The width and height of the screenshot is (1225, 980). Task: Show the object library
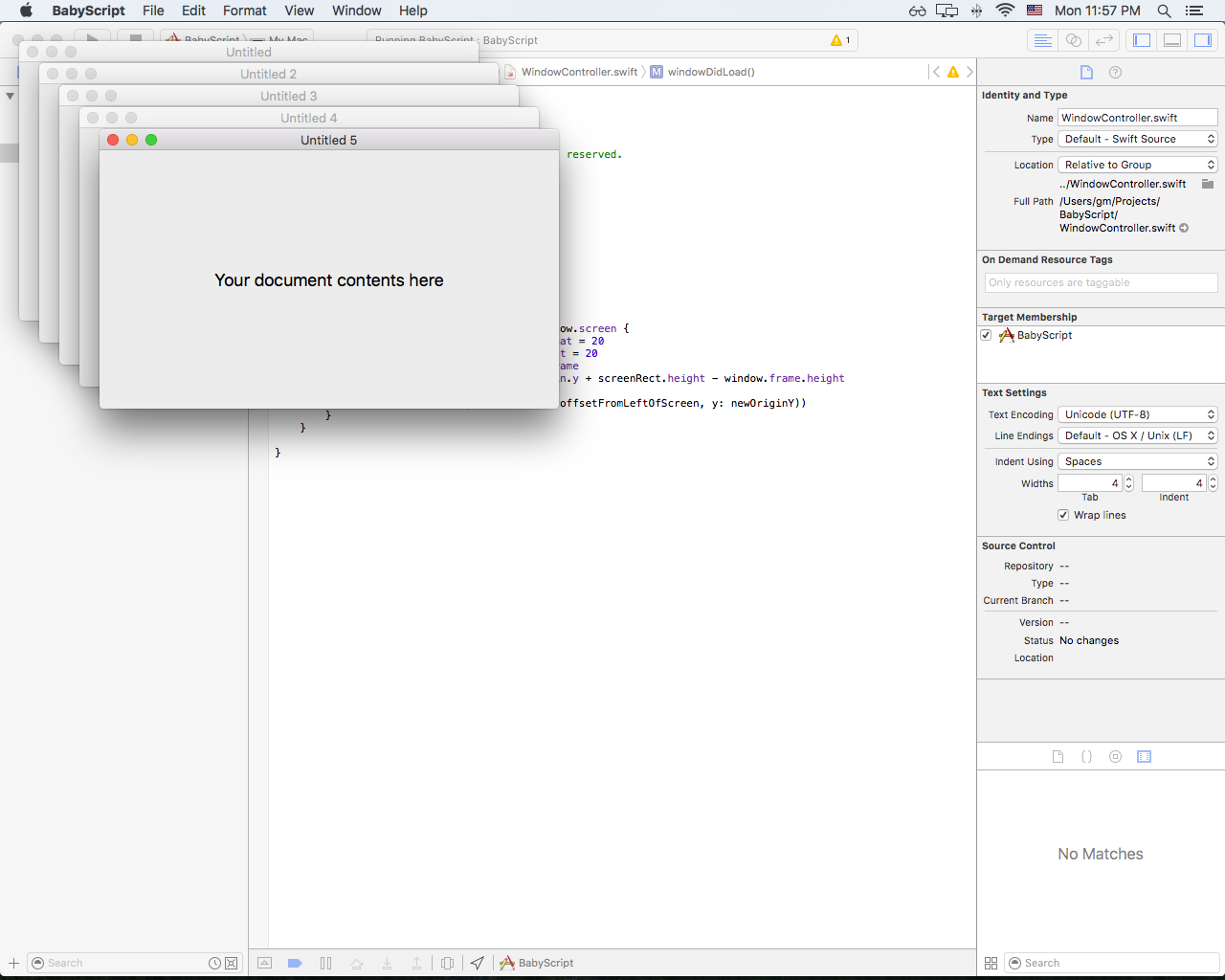[1115, 757]
